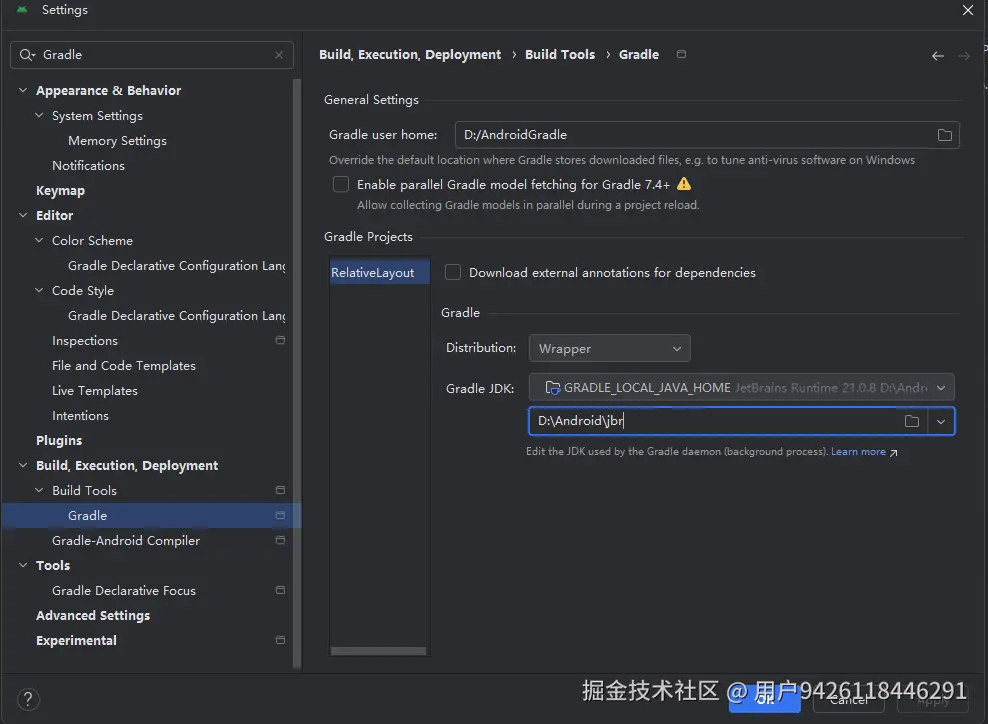Browse folder for Gradle user home

click(944, 135)
